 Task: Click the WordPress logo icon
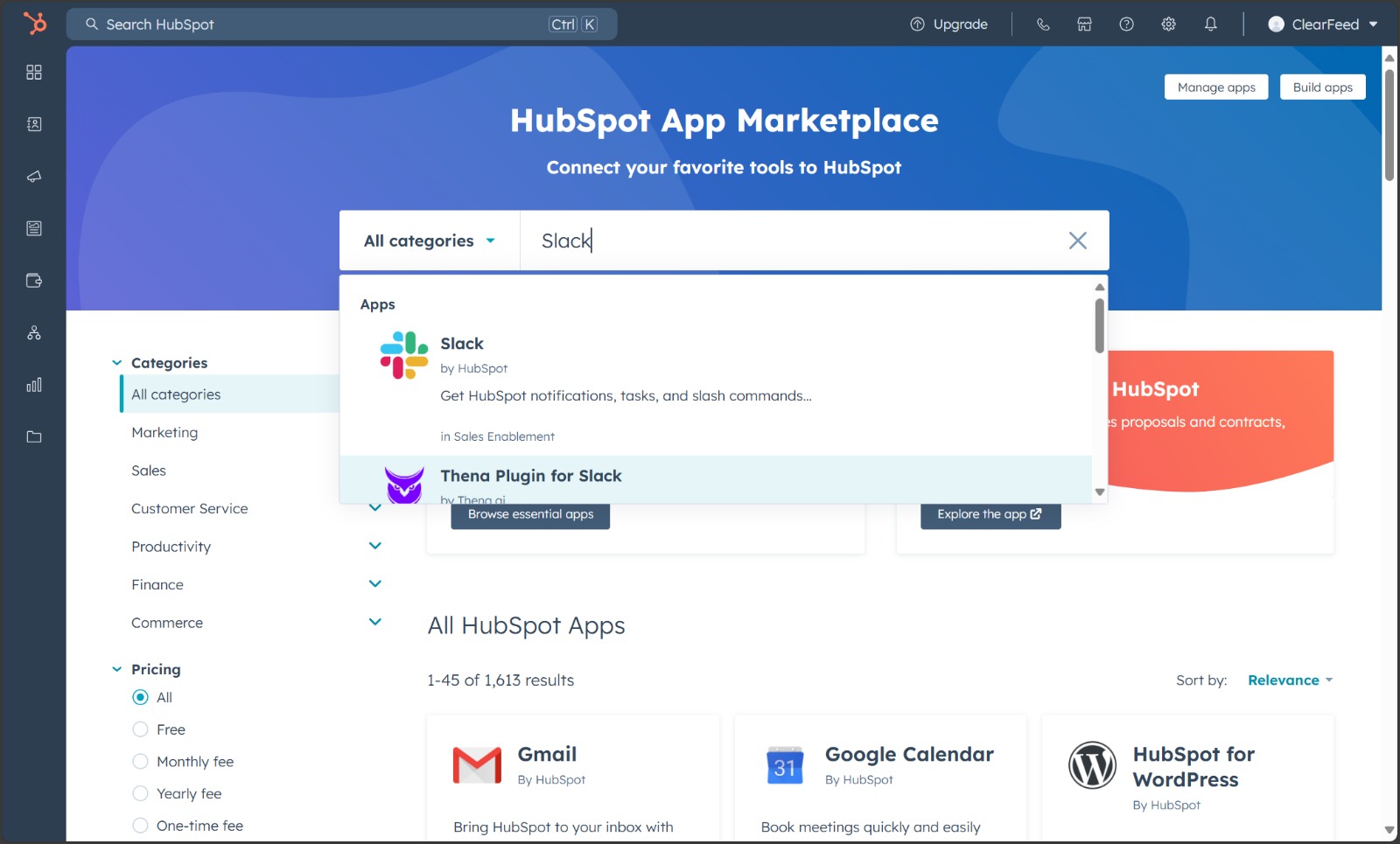(x=1092, y=765)
